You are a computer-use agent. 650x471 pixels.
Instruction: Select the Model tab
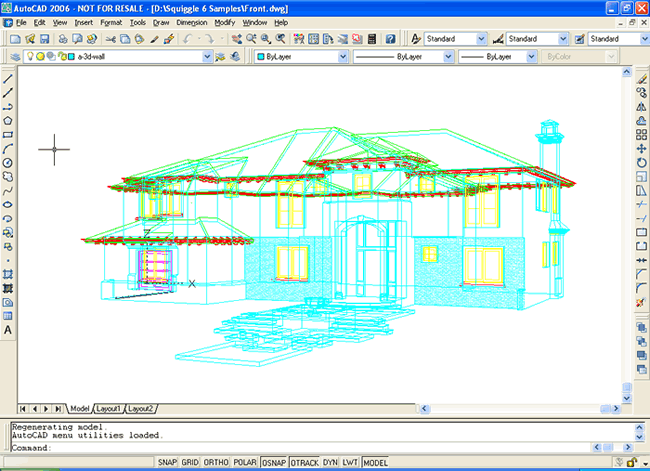click(x=80, y=409)
